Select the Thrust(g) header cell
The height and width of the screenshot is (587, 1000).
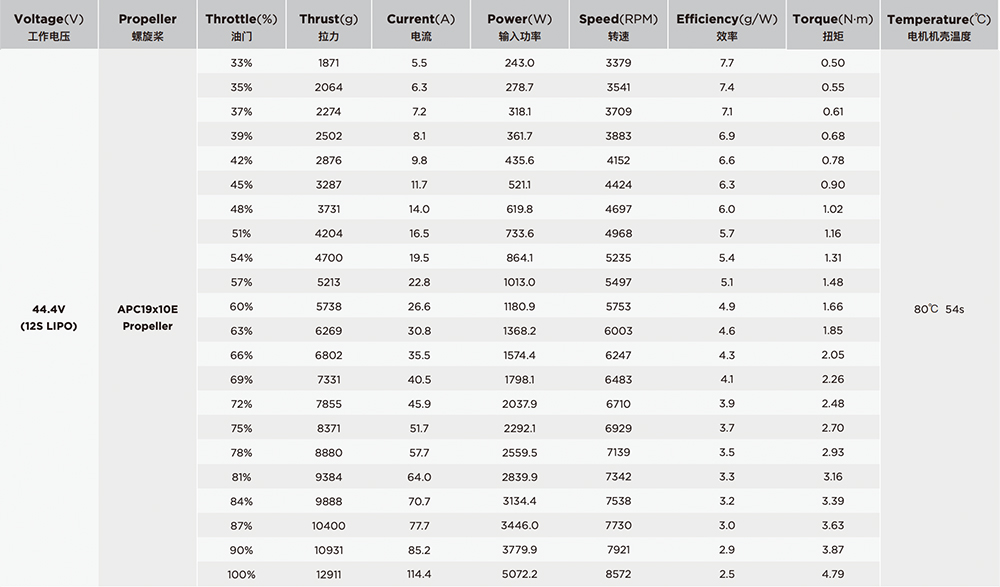coord(328,26)
